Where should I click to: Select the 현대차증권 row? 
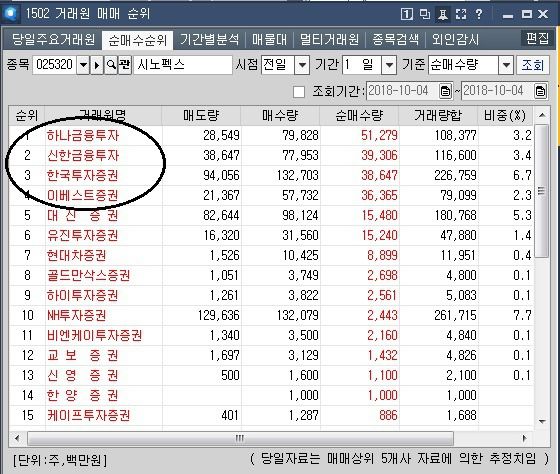pos(271,255)
